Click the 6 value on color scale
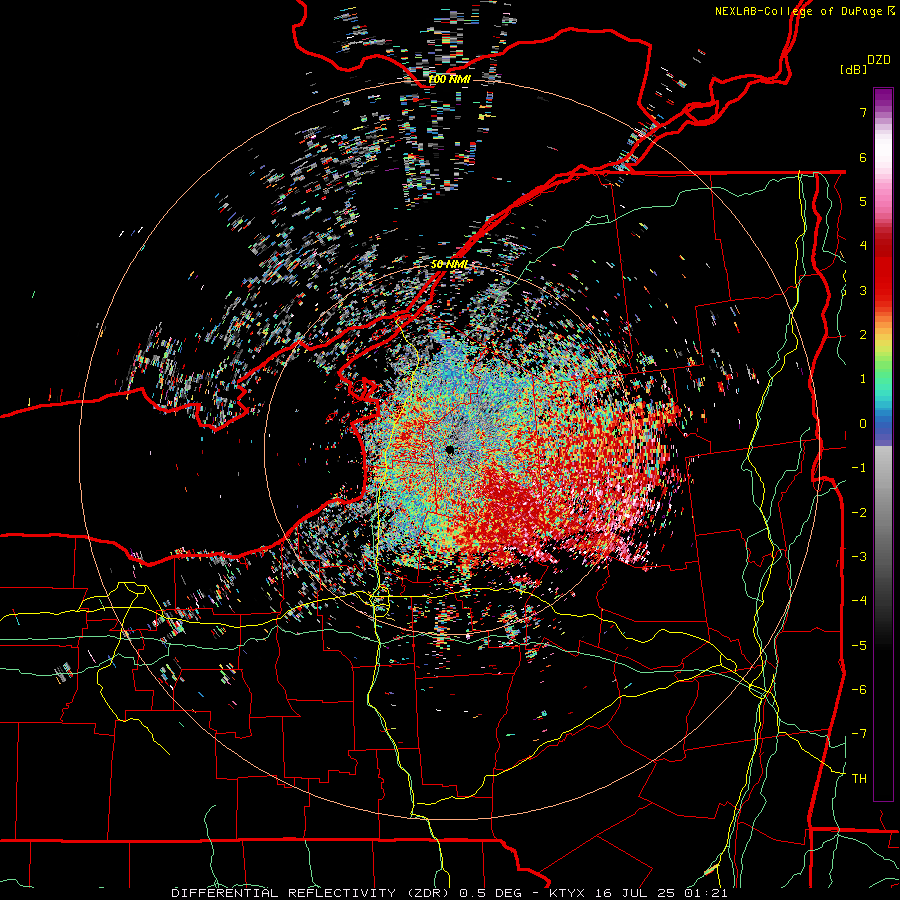 863,157
